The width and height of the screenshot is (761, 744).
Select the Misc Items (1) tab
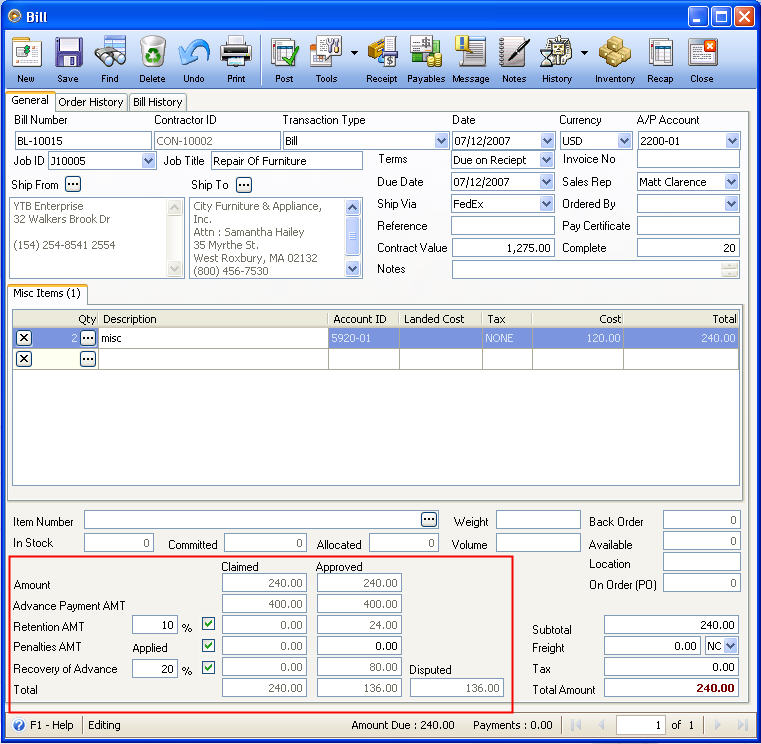tap(47, 293)
